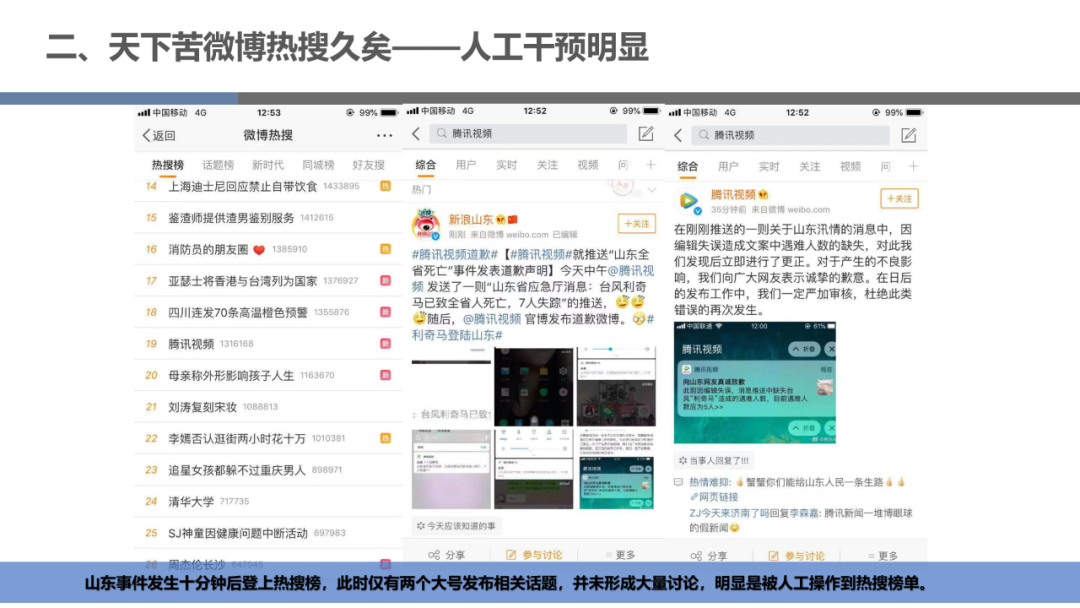Switch to the 同城榜 tab
Viewport: 1080px width, 608px height.
[x=318, y=165]
